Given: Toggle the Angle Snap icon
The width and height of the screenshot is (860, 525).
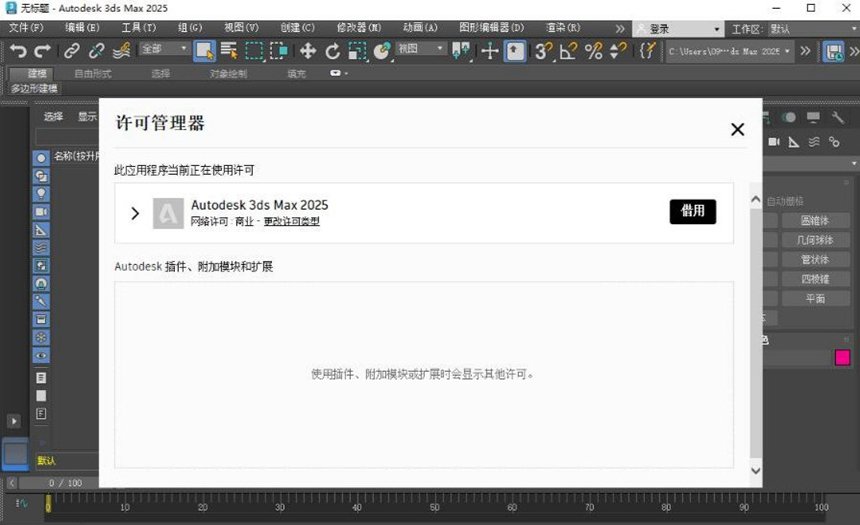Looking at the screenshot, I should click(568, 51).
